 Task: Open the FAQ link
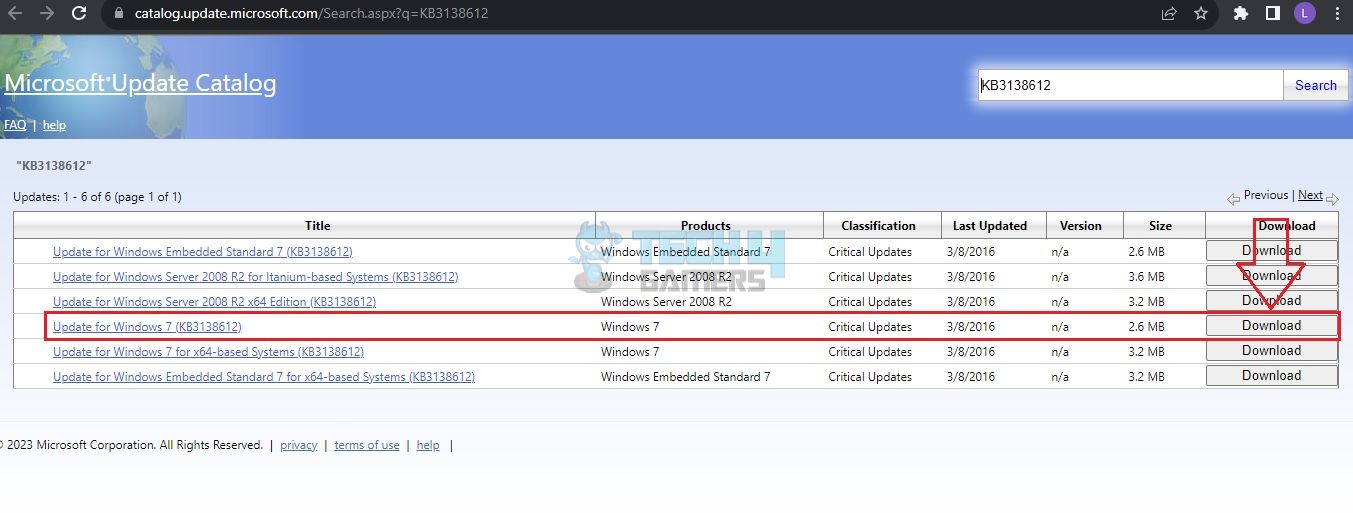[x=15, y=125]
